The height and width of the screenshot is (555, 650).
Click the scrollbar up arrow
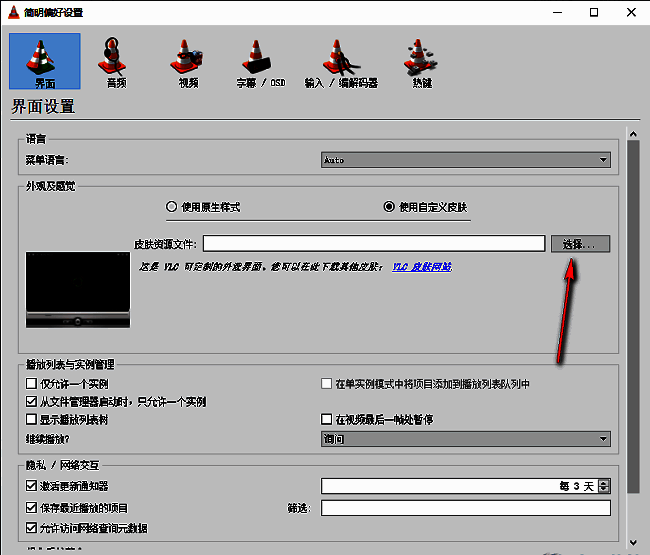click(x=633, y=134)
